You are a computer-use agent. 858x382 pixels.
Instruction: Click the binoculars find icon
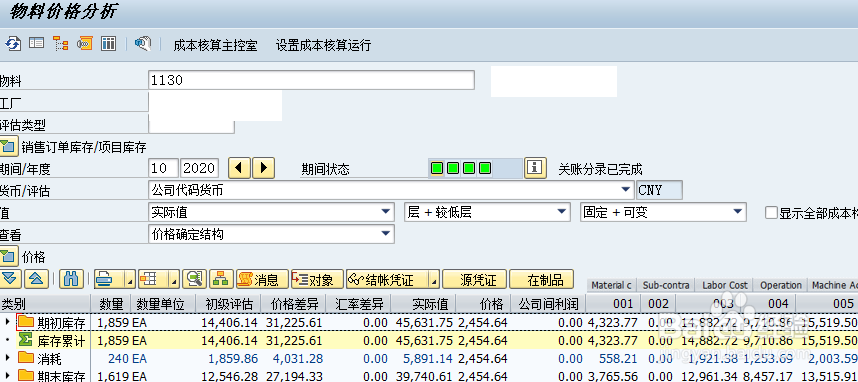coord(71,279)
